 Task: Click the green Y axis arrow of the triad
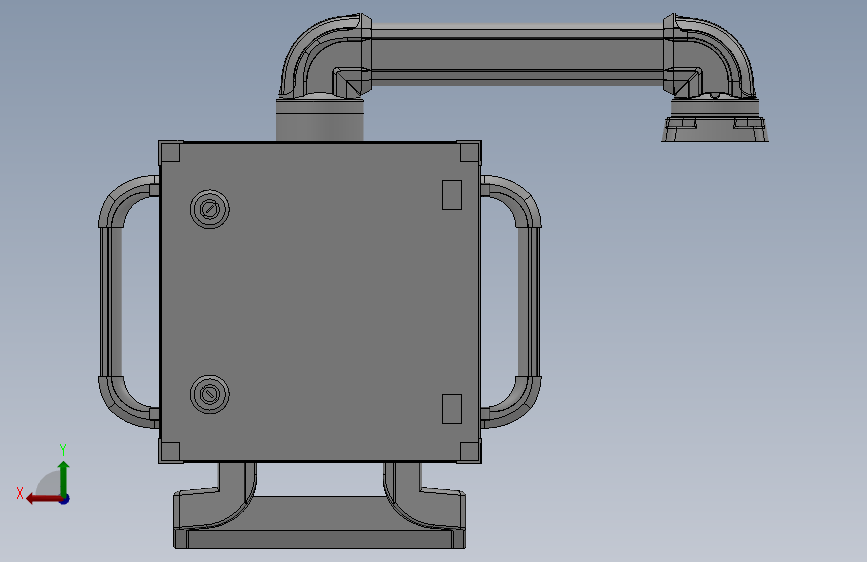[x=64, y=478]
